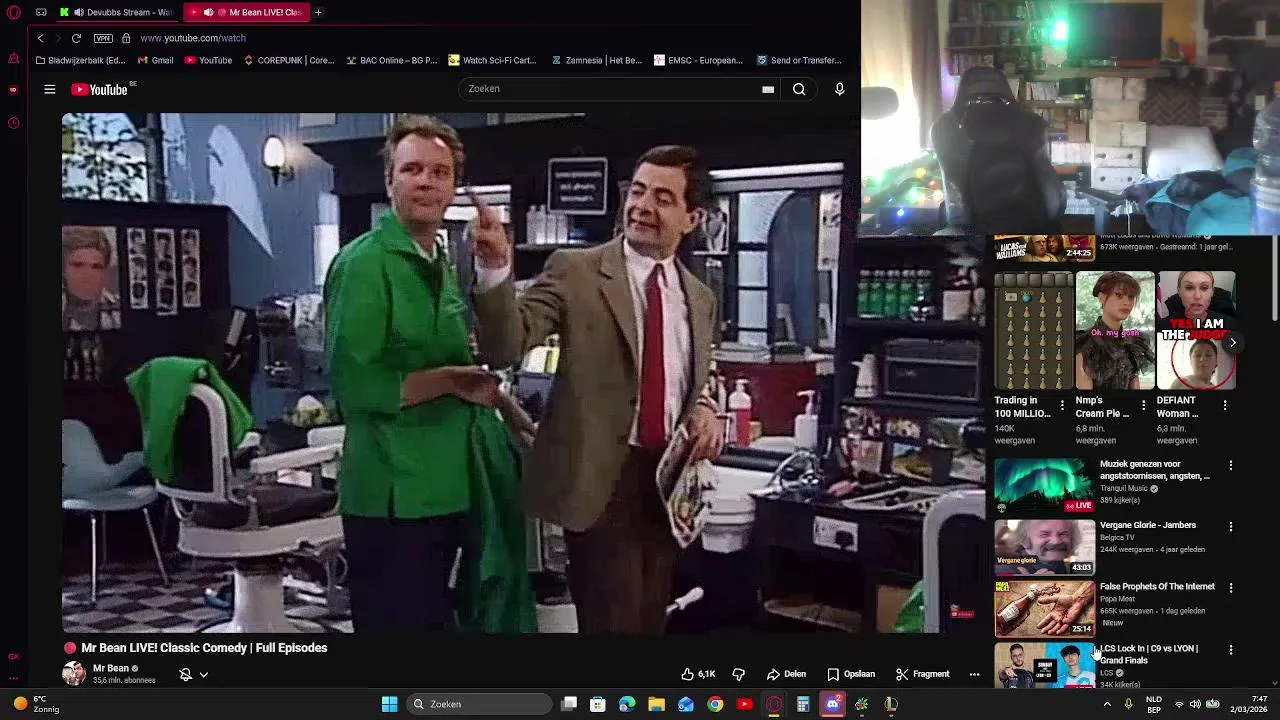This screenshot has width=1280, height=720.
Task: Open File Explorer from taskbar
Action: [656, 704]
